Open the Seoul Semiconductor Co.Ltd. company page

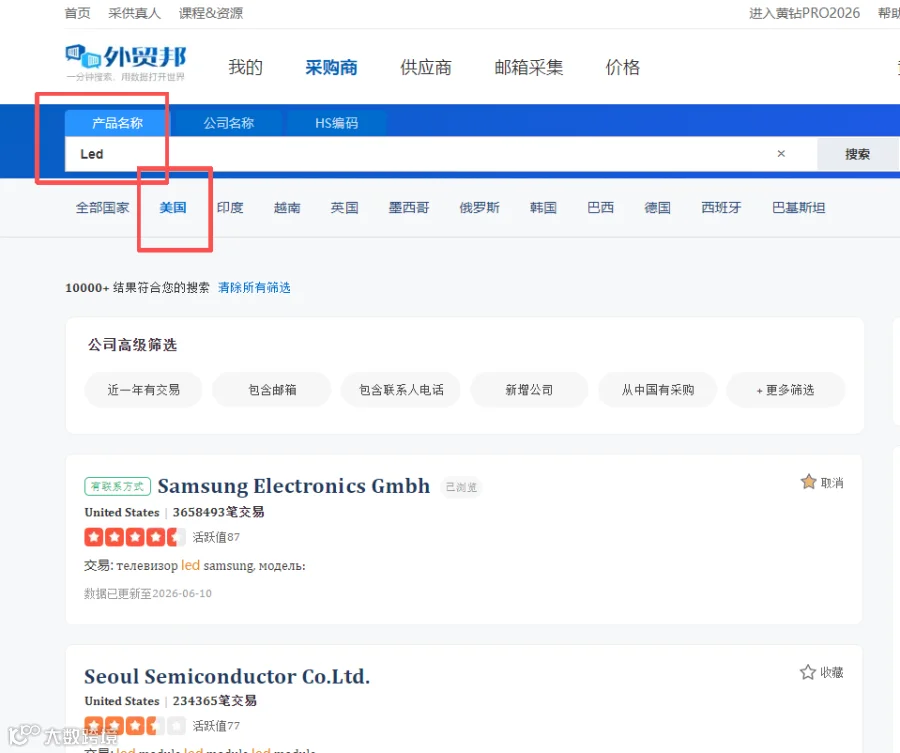[227, 677]
